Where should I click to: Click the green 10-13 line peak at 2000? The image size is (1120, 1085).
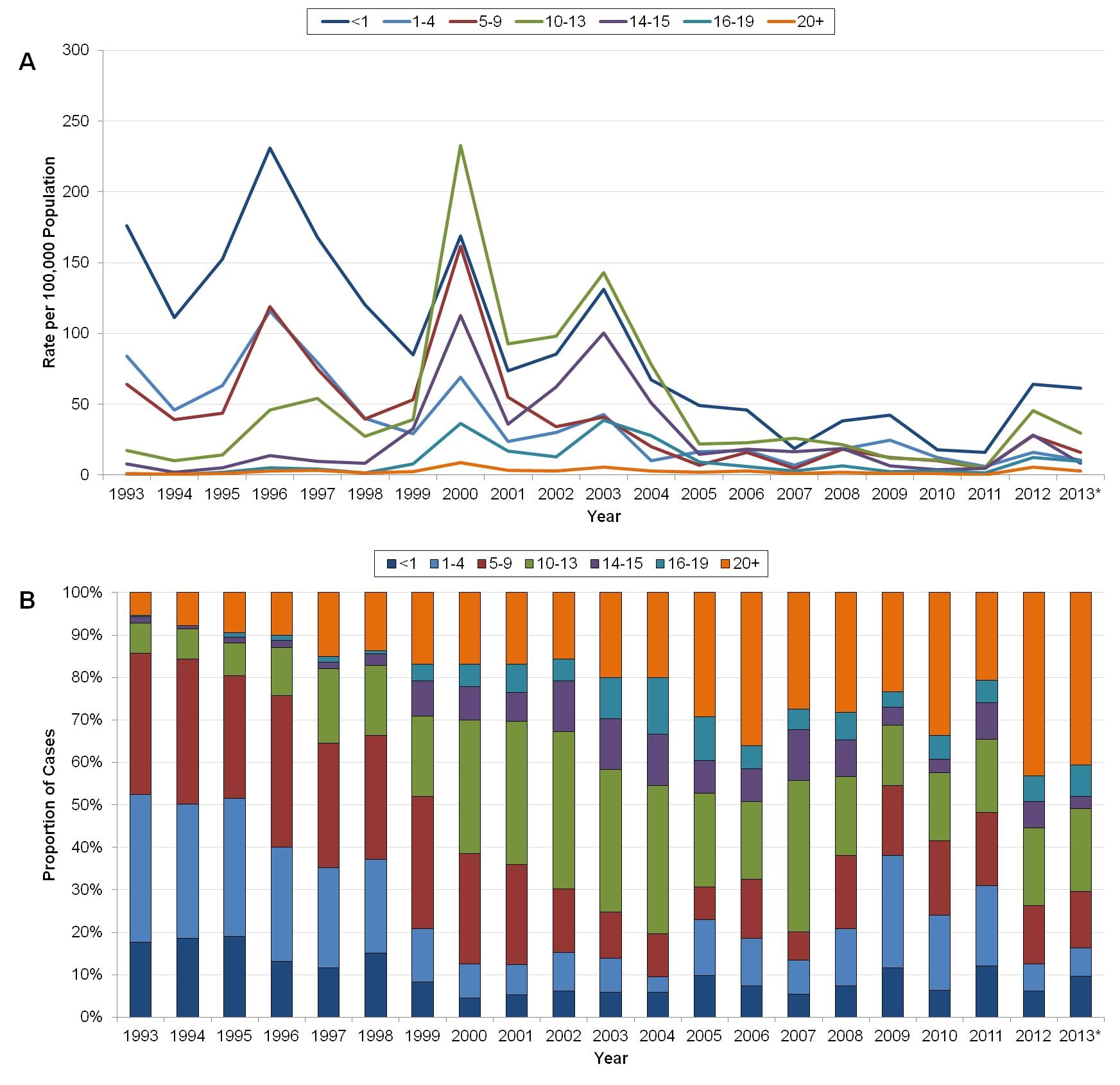tap(461, 146)
